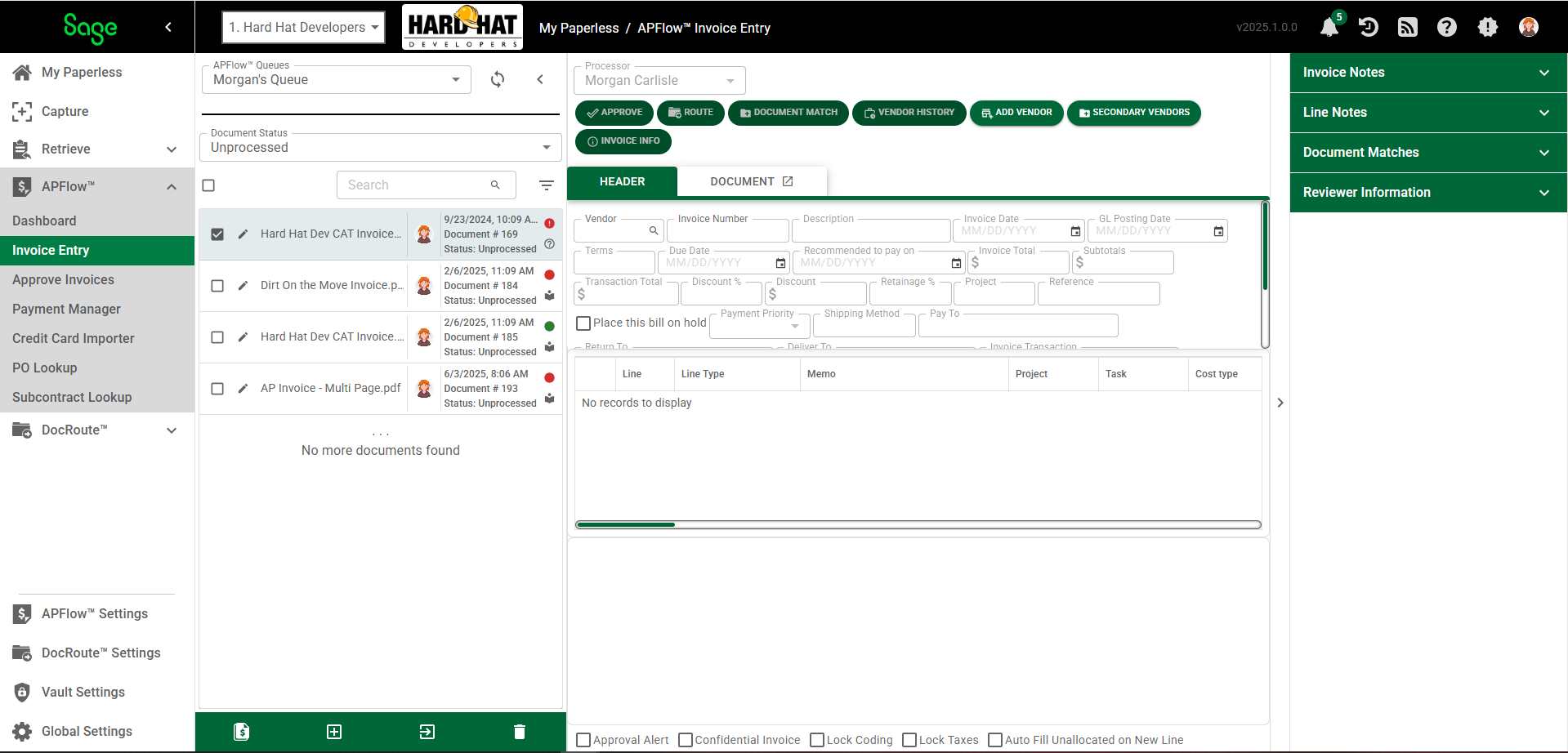Click the trash delete icon in bottom toolbar

(x=520, y=732)
